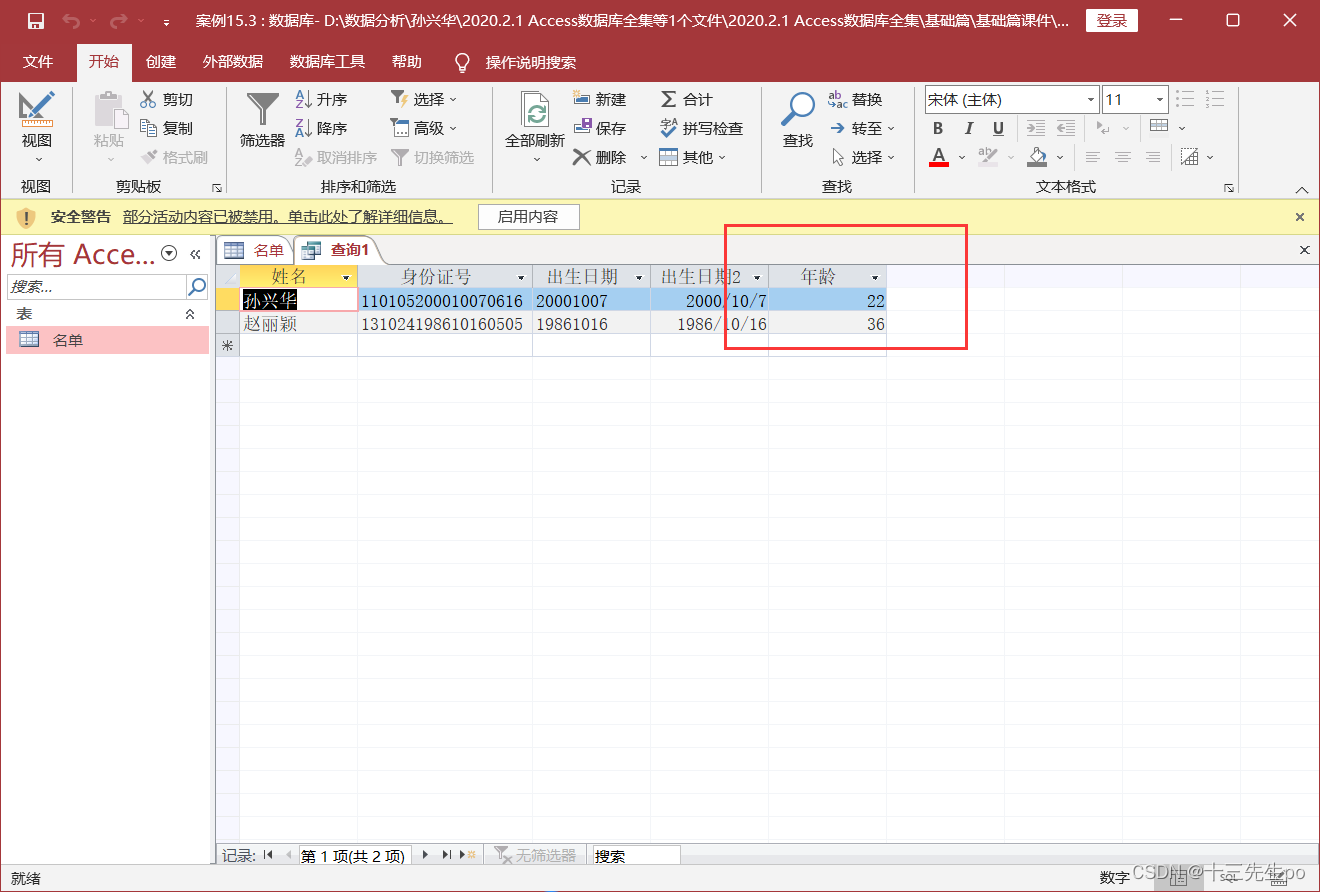The height and width of the screenshot is (892, 1320).
Task: Open 替换 replace tool
Action: click(x=856, y=99)
